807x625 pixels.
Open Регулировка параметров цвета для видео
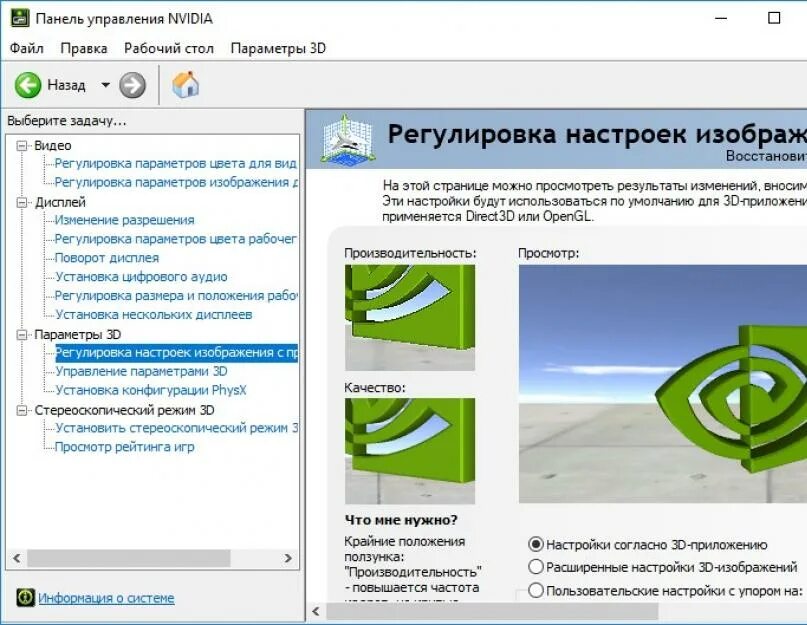pyautogui.click(x=176, y=164)
